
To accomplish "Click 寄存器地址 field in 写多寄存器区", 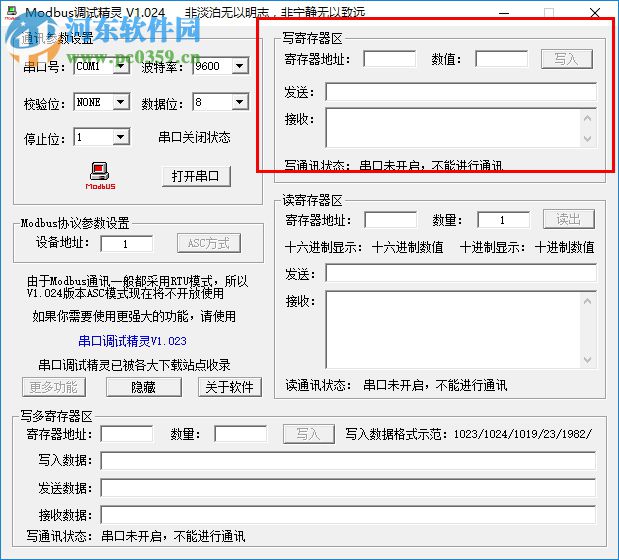I will point(127,434).
